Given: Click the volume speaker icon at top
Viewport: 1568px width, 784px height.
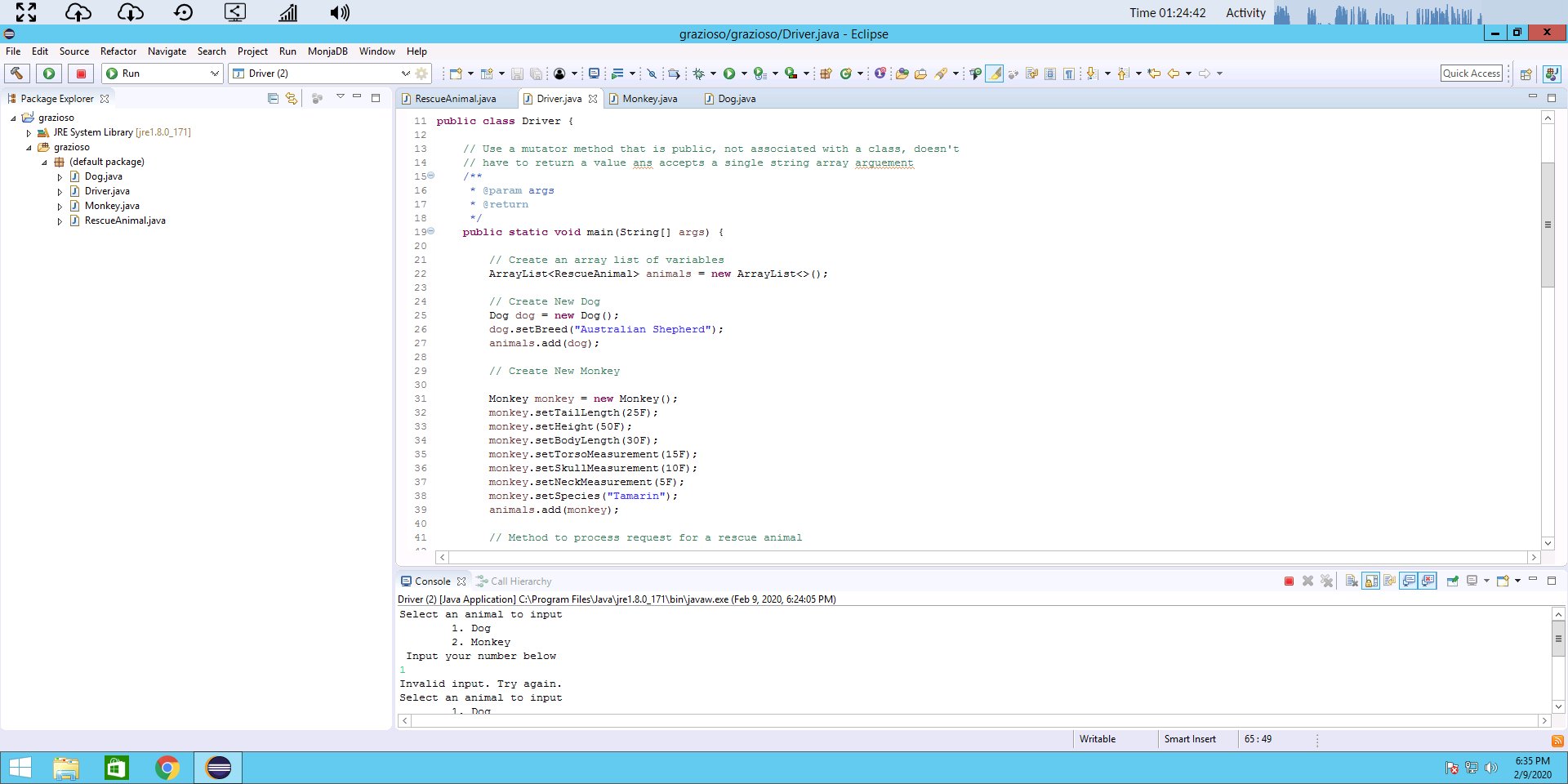Looking at the screenshot, I should [340, 12].
